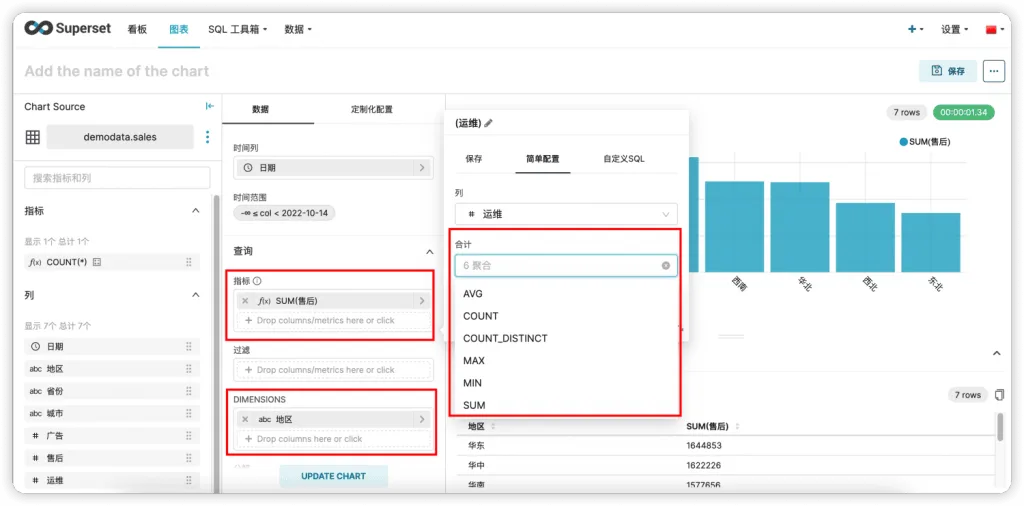Click the copy icon beside 7 rows
This screenshot has width=1024, height=506.
click(1000, 395)
